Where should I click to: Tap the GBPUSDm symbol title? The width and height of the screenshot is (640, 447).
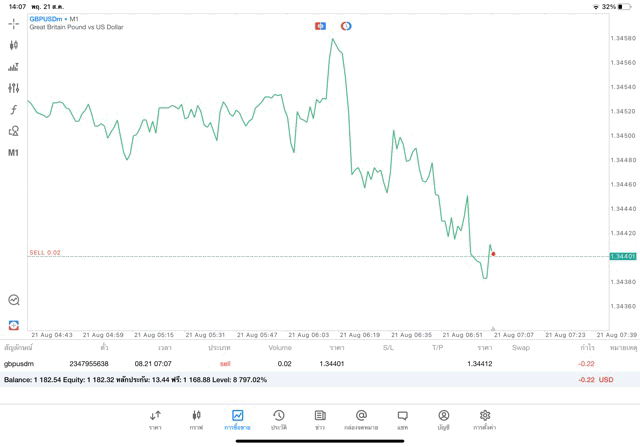[x=45, y=19]
